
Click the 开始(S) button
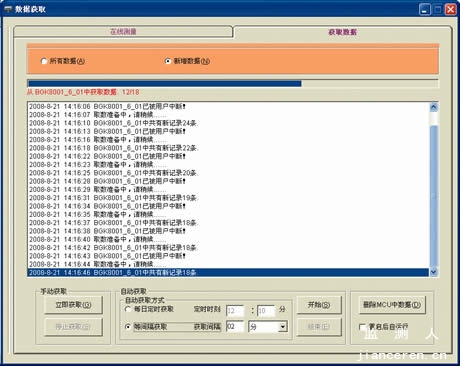pyautogui.click(x=319, y=305)
